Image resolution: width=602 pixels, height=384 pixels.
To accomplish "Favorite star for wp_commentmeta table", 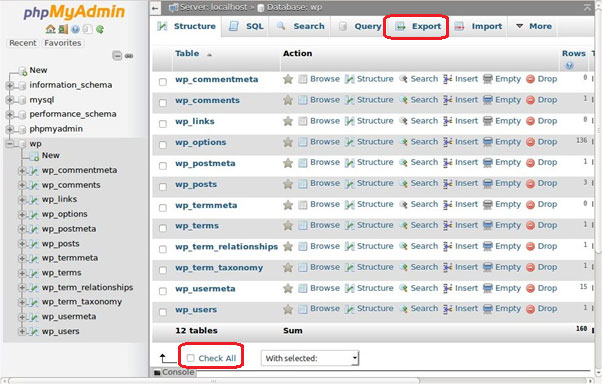I will click(288, 79).
